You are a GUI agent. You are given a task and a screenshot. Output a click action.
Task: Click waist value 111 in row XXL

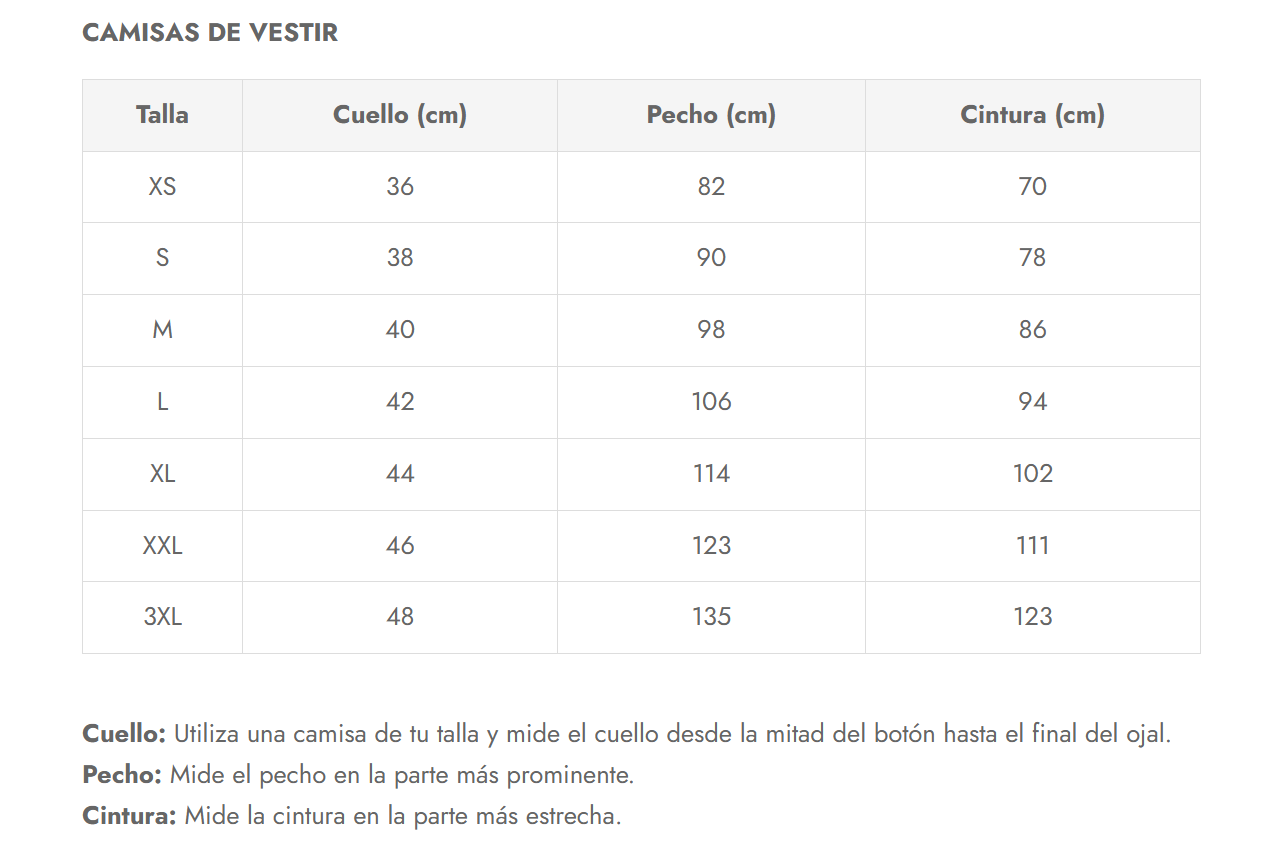click(x=1032, y=546)
